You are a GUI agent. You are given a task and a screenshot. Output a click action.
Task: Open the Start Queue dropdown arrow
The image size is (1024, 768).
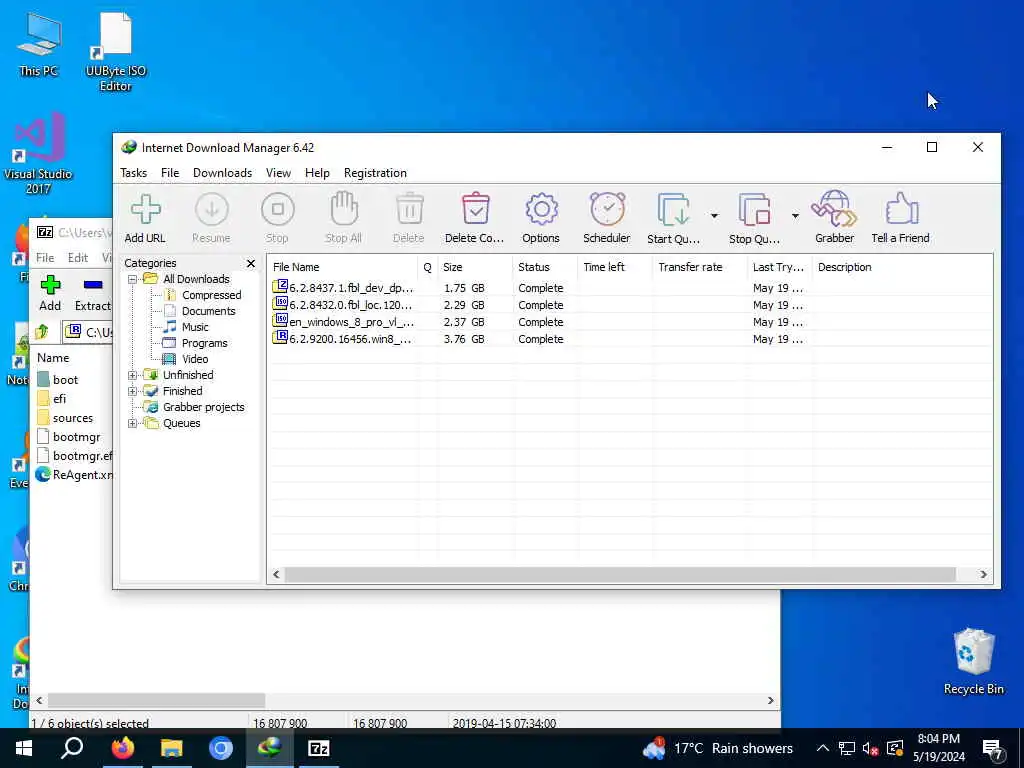pyautogui.click(x=714, y=216)
